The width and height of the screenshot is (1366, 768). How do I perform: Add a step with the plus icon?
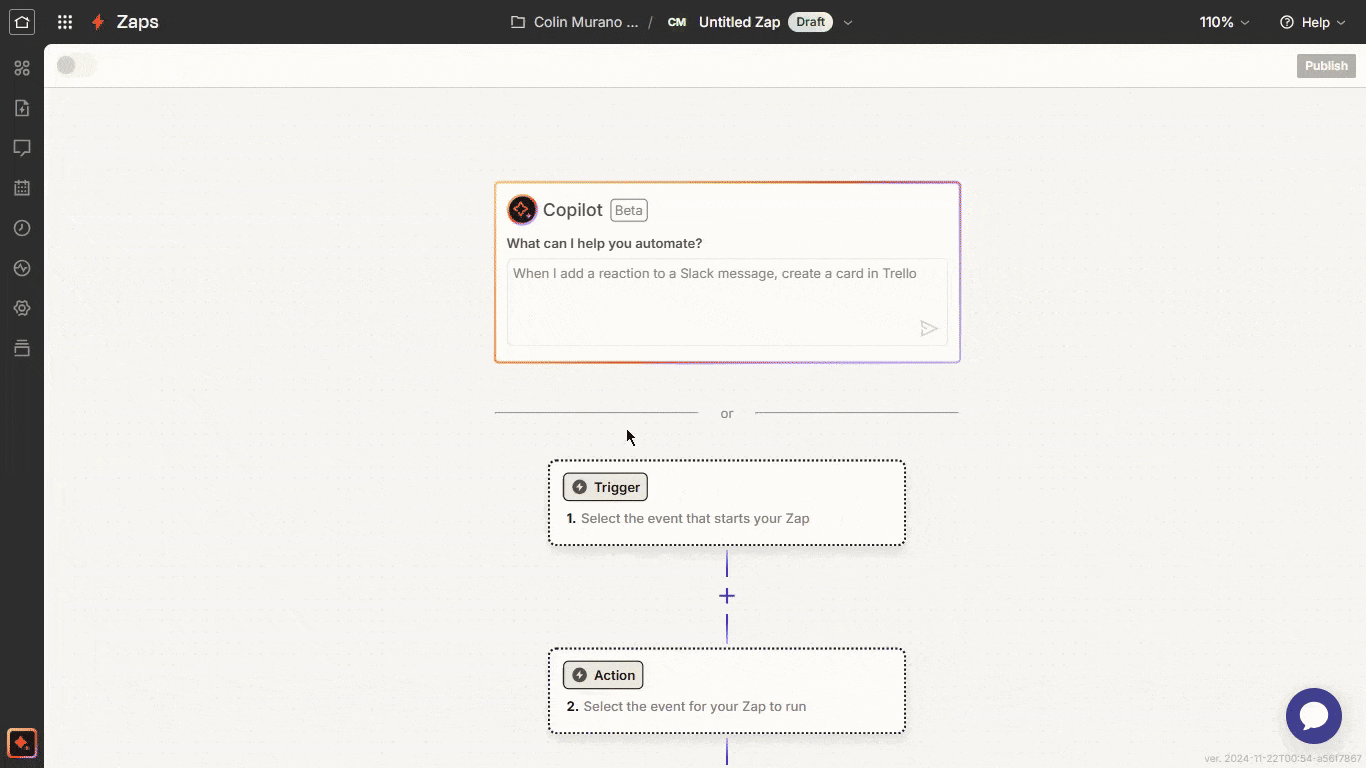(727, 596)
